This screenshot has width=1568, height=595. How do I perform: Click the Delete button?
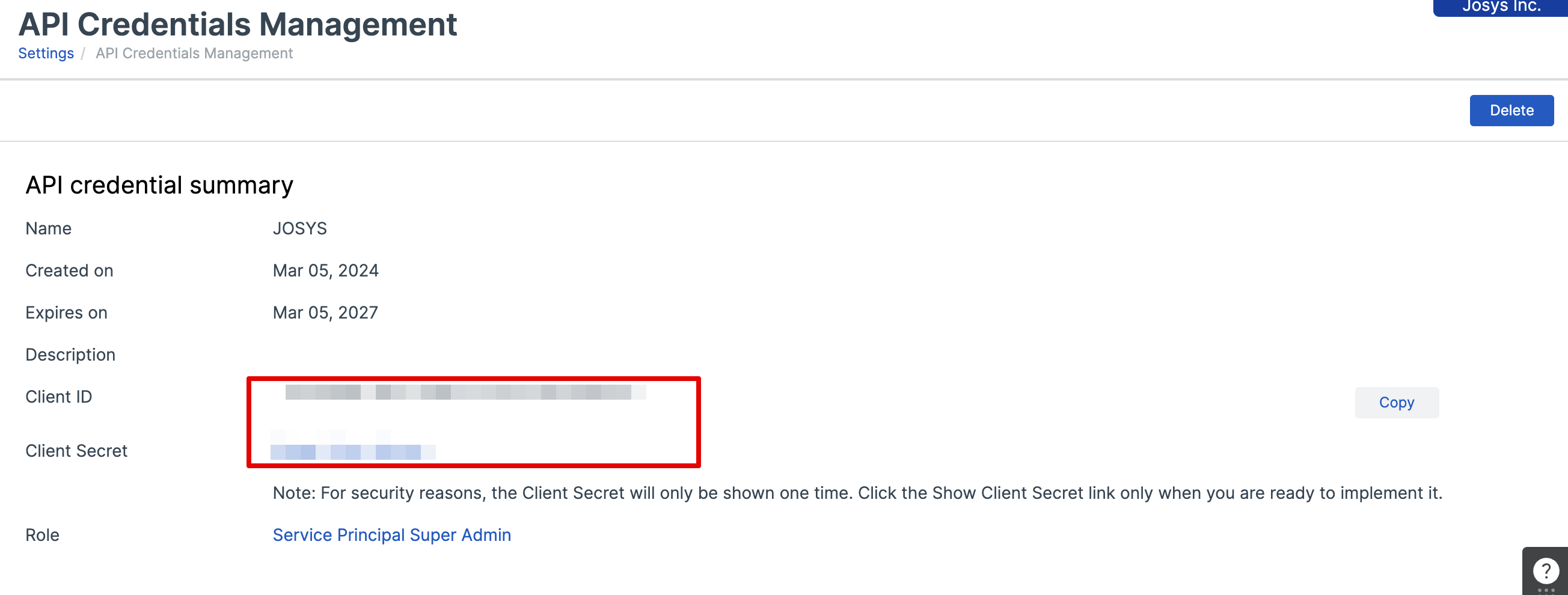[x=1511, y=111]
